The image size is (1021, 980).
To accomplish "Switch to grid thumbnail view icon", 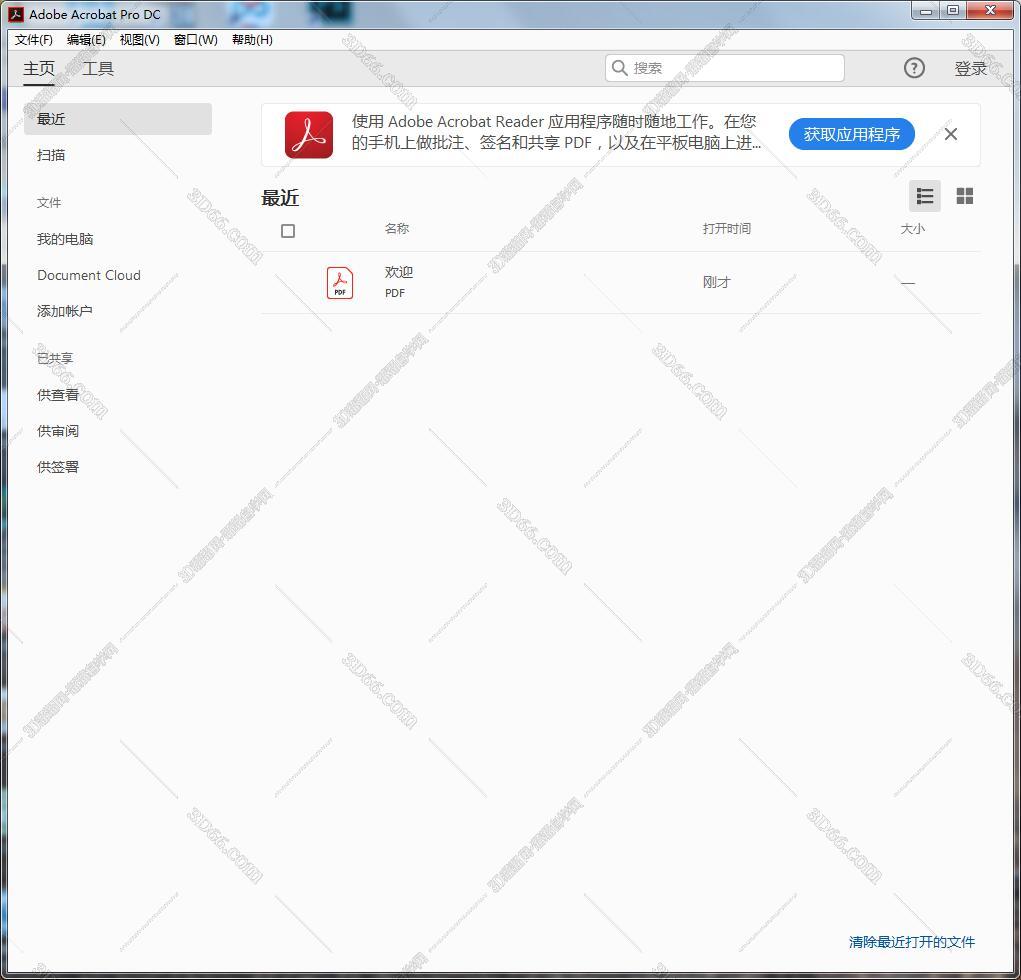I will click(x=964, y=196).
